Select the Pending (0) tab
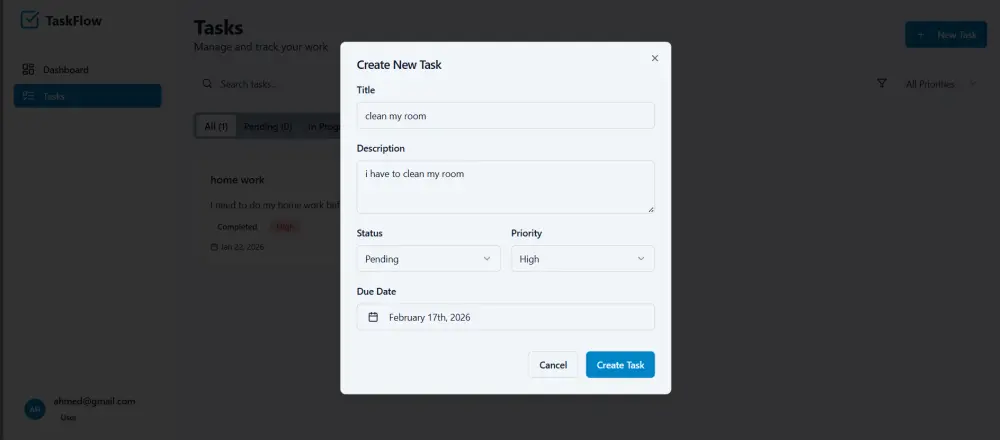Image resolution: width=1000 pixels, height=440 pixels. tap(268, 127)
